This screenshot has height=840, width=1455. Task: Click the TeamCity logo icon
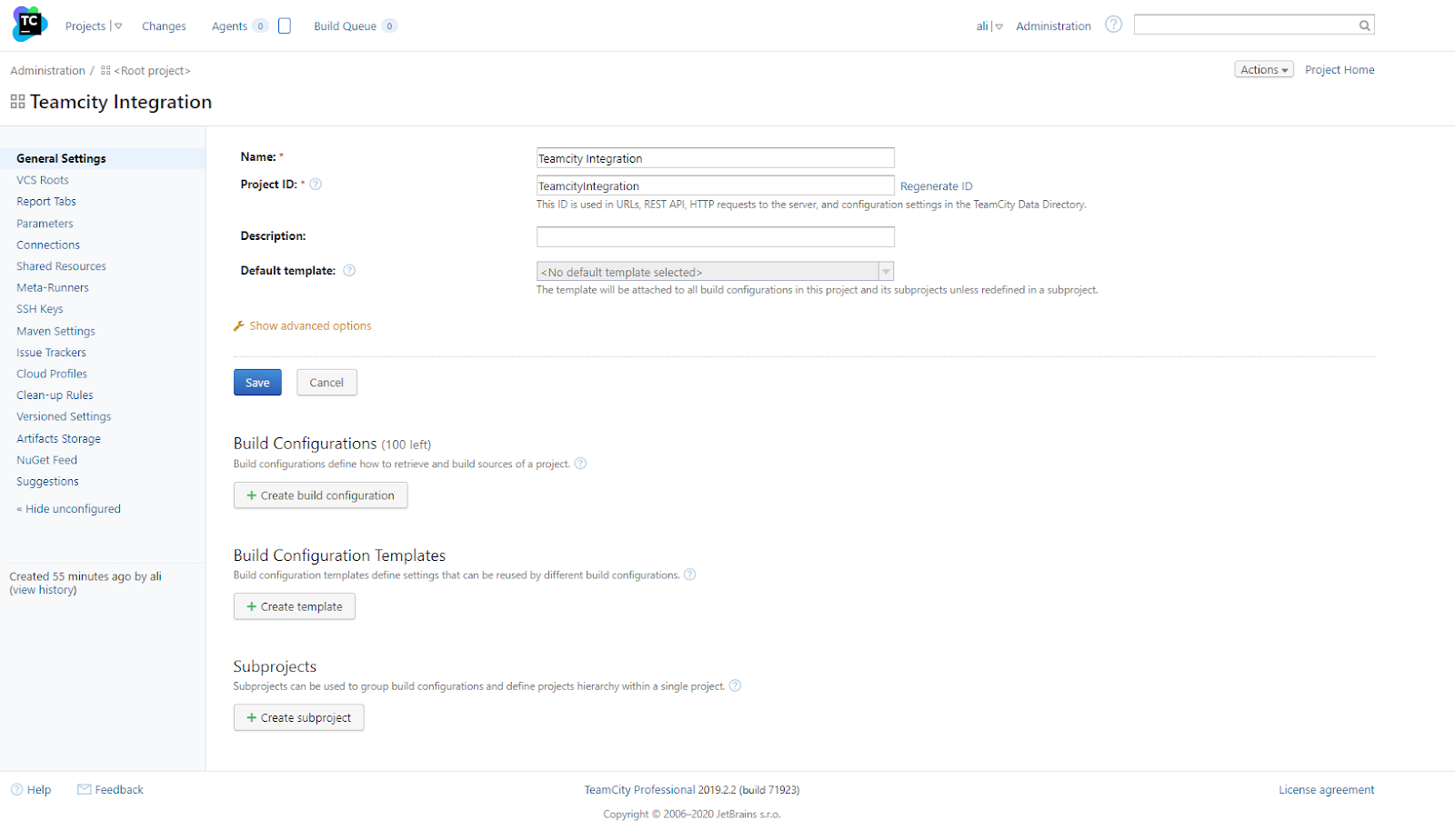pos(30,24)
